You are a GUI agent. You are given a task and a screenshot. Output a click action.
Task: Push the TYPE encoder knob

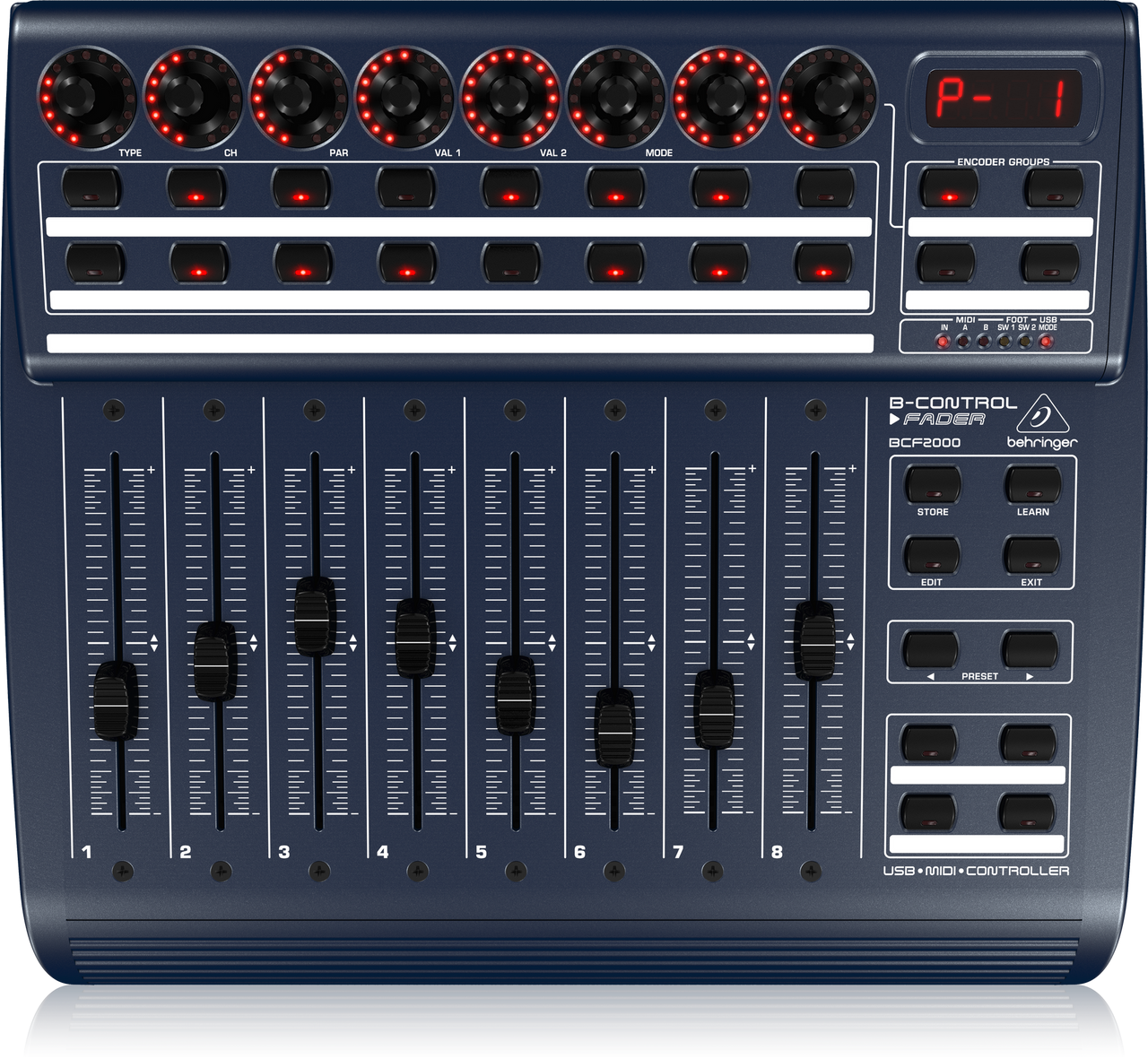tap(86, 95)
